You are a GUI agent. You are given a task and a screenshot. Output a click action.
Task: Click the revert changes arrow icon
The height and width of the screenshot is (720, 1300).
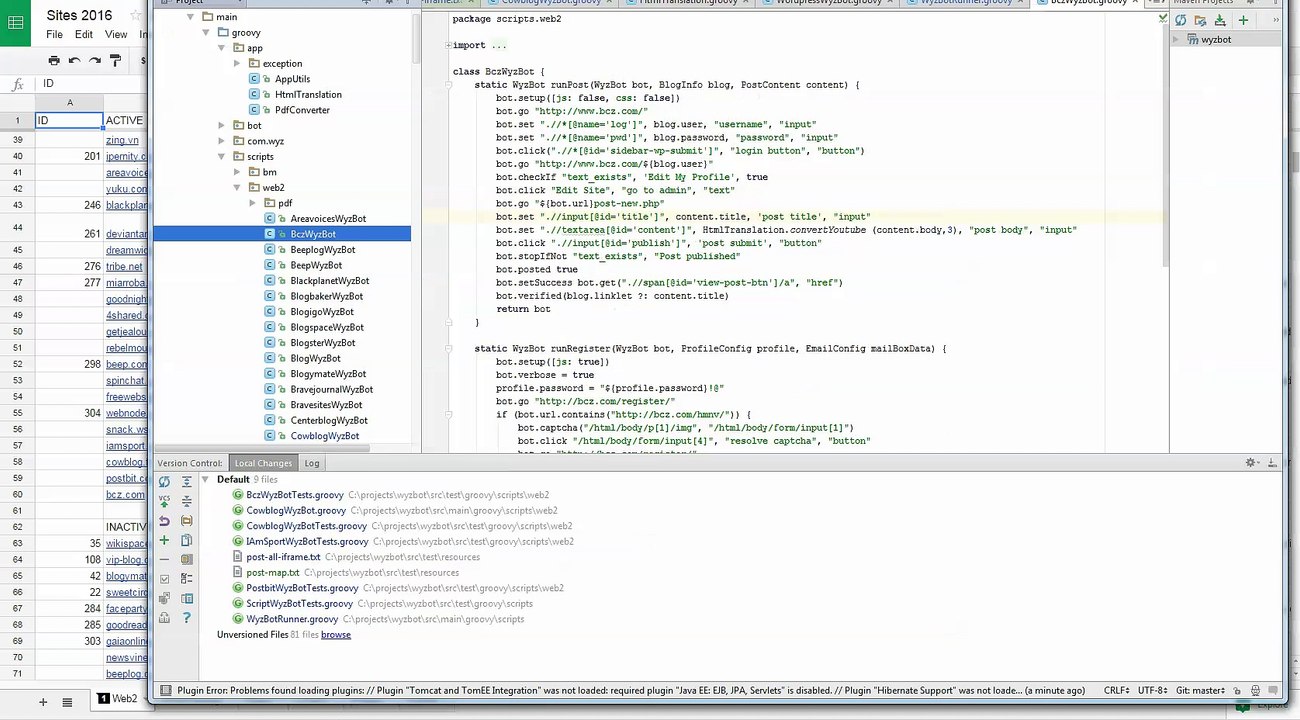coord(164,521)
